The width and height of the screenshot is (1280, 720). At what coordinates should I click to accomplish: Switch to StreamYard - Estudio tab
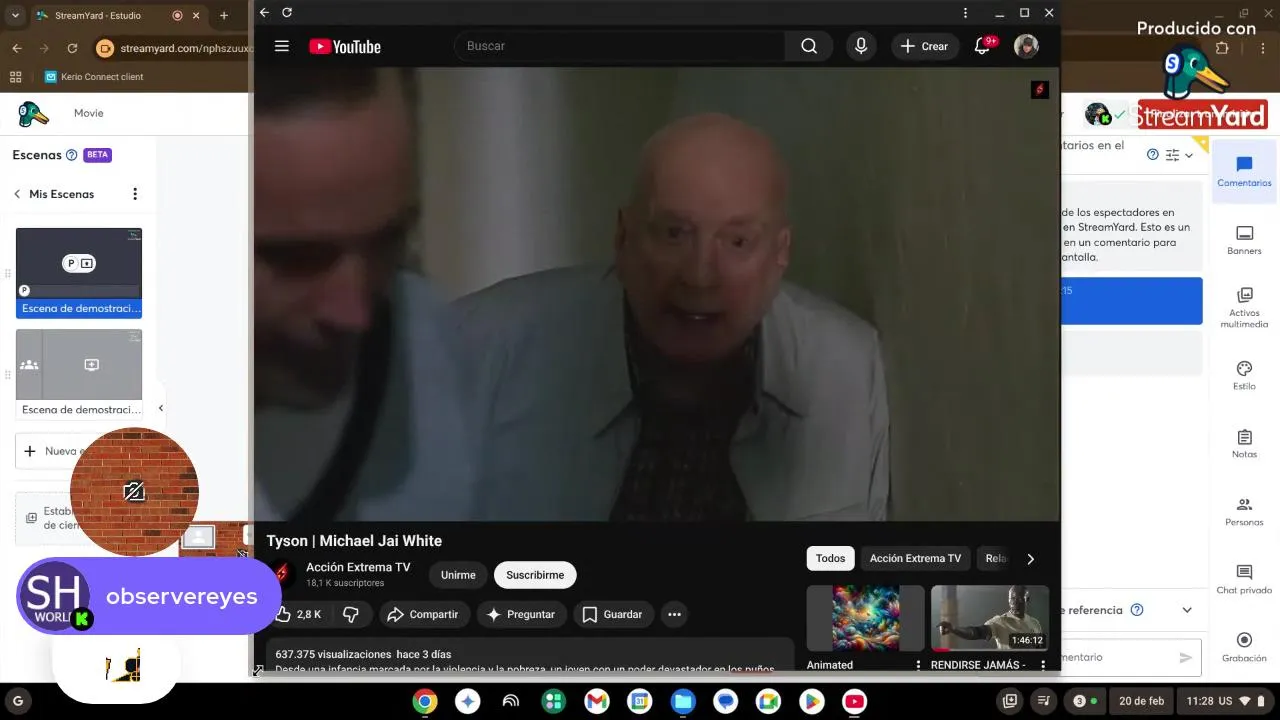coord(110,16)
